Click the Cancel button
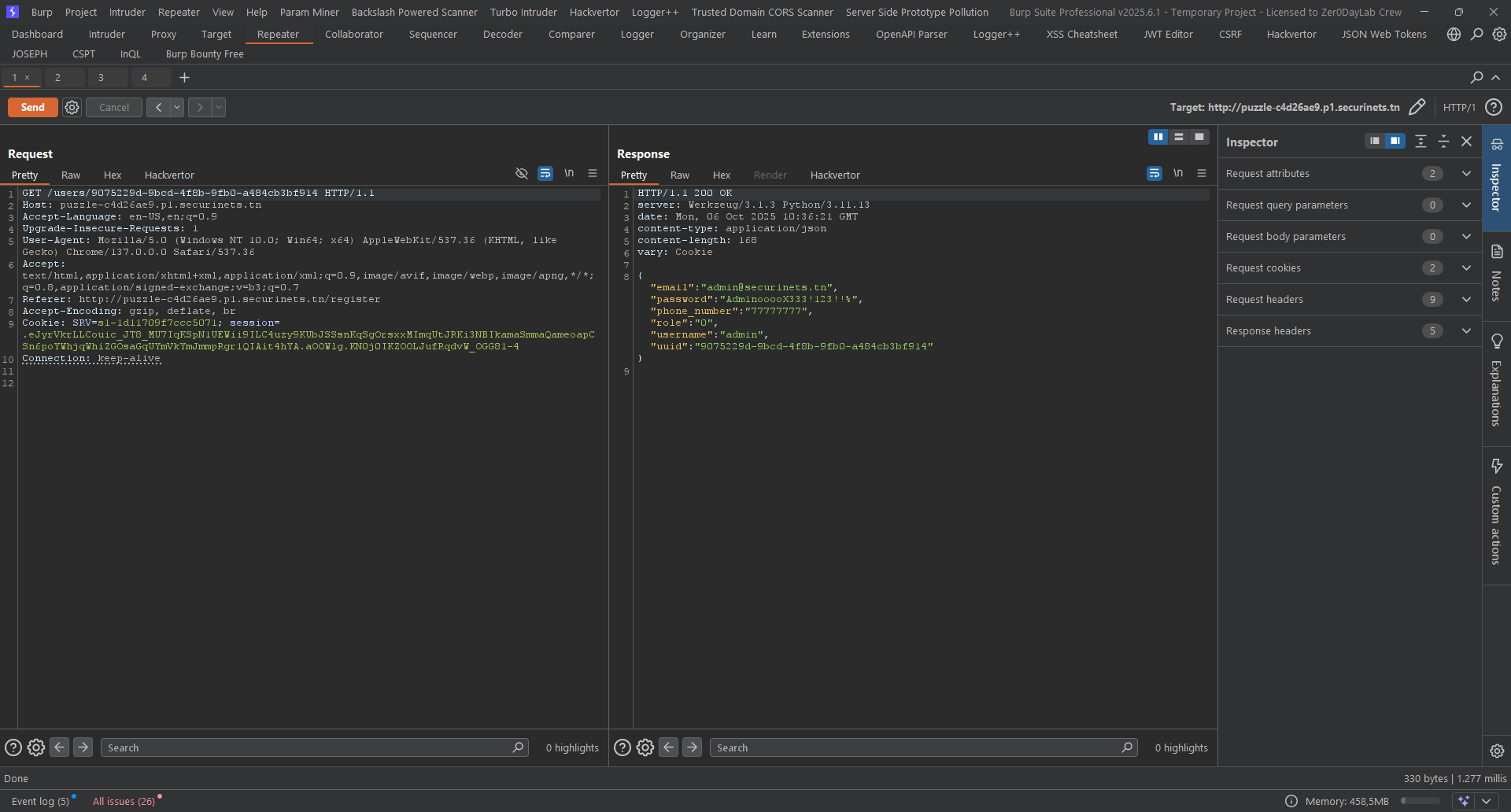 pos(114,108)
